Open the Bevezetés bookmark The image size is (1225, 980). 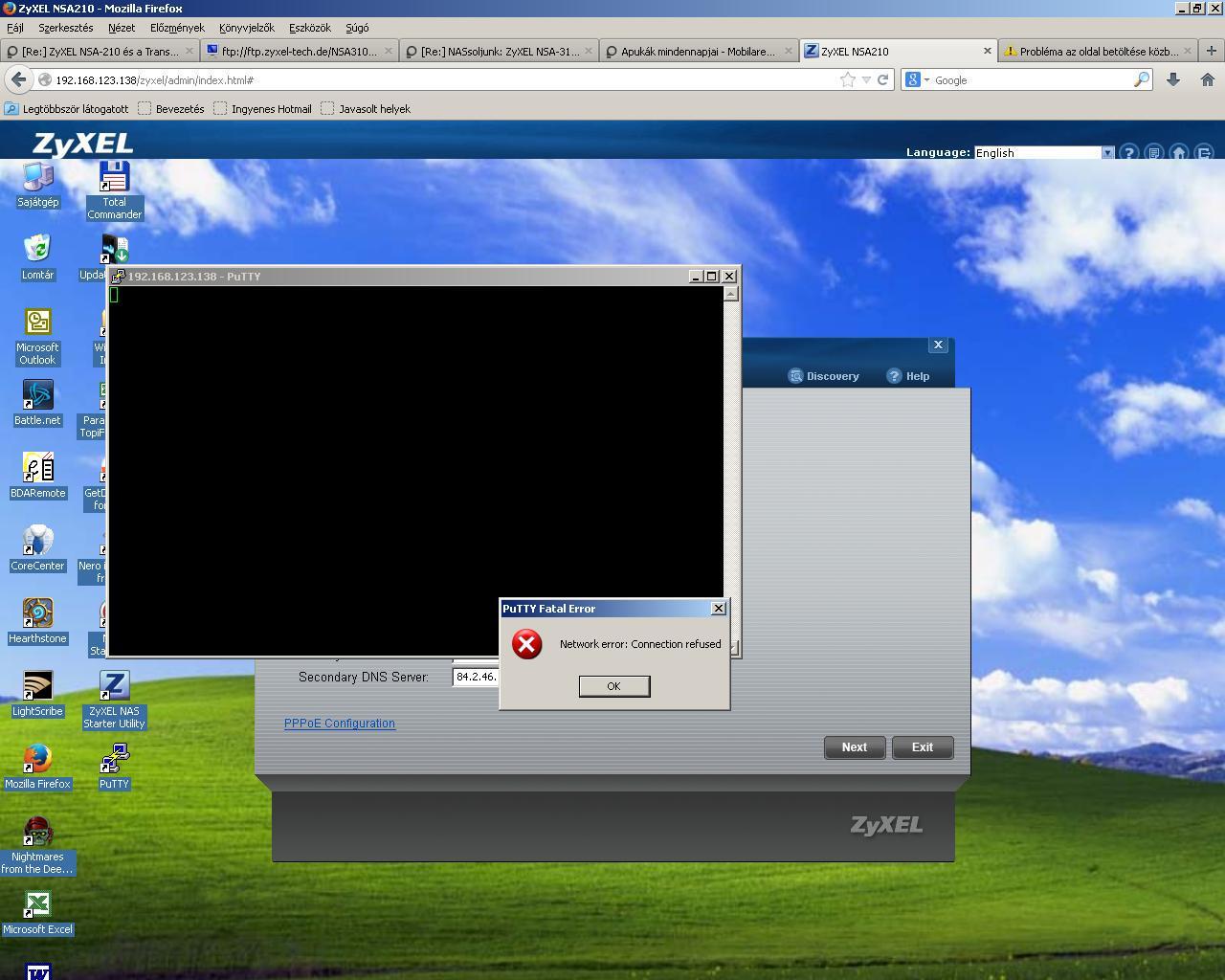(170, 109)
